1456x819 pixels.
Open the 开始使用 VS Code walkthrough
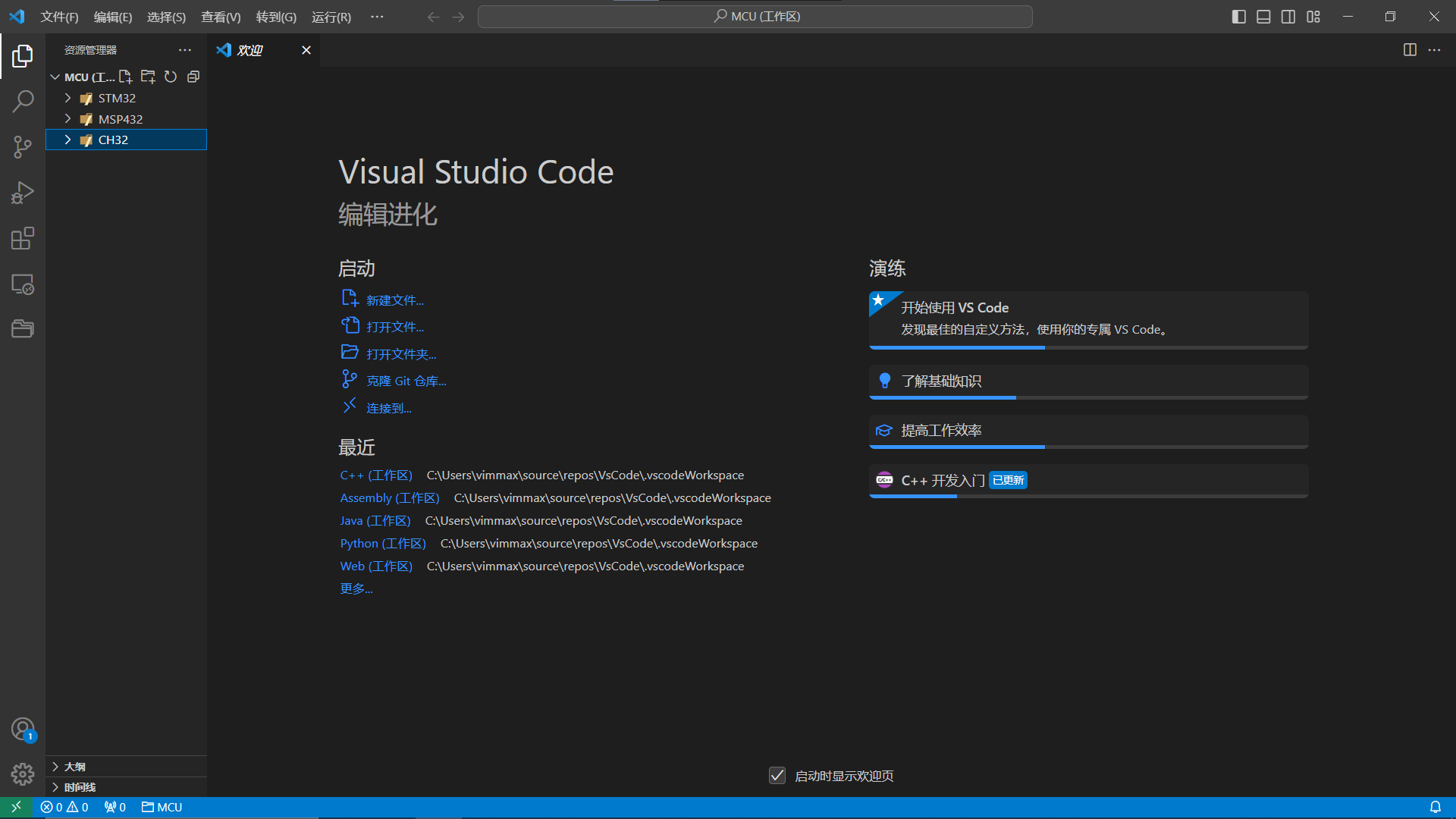[x=1088, y=320]
